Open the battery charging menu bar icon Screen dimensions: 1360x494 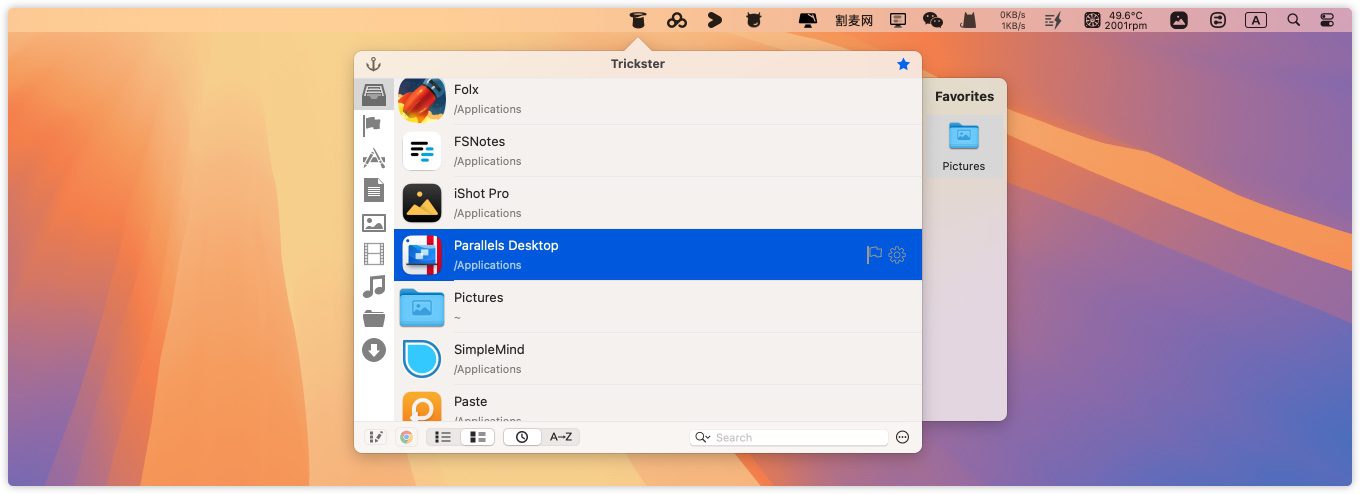click(1053, 19)
